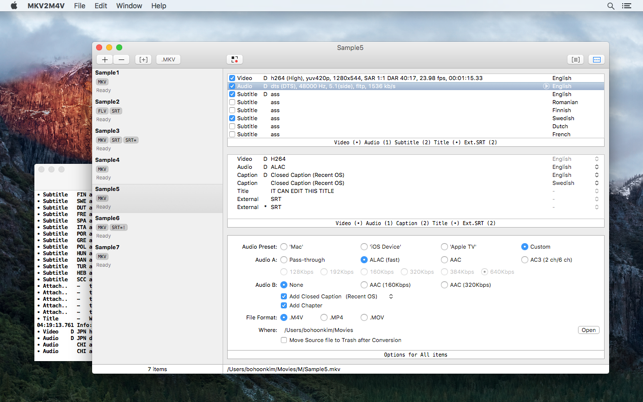643x402 pixels.
Task: Open the Apple menu
Action: pyautogui.click(x=14, y=6)
